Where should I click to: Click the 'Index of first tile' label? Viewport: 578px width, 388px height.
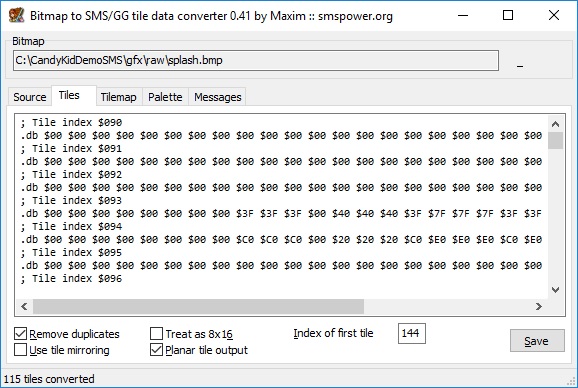[333, 333]
